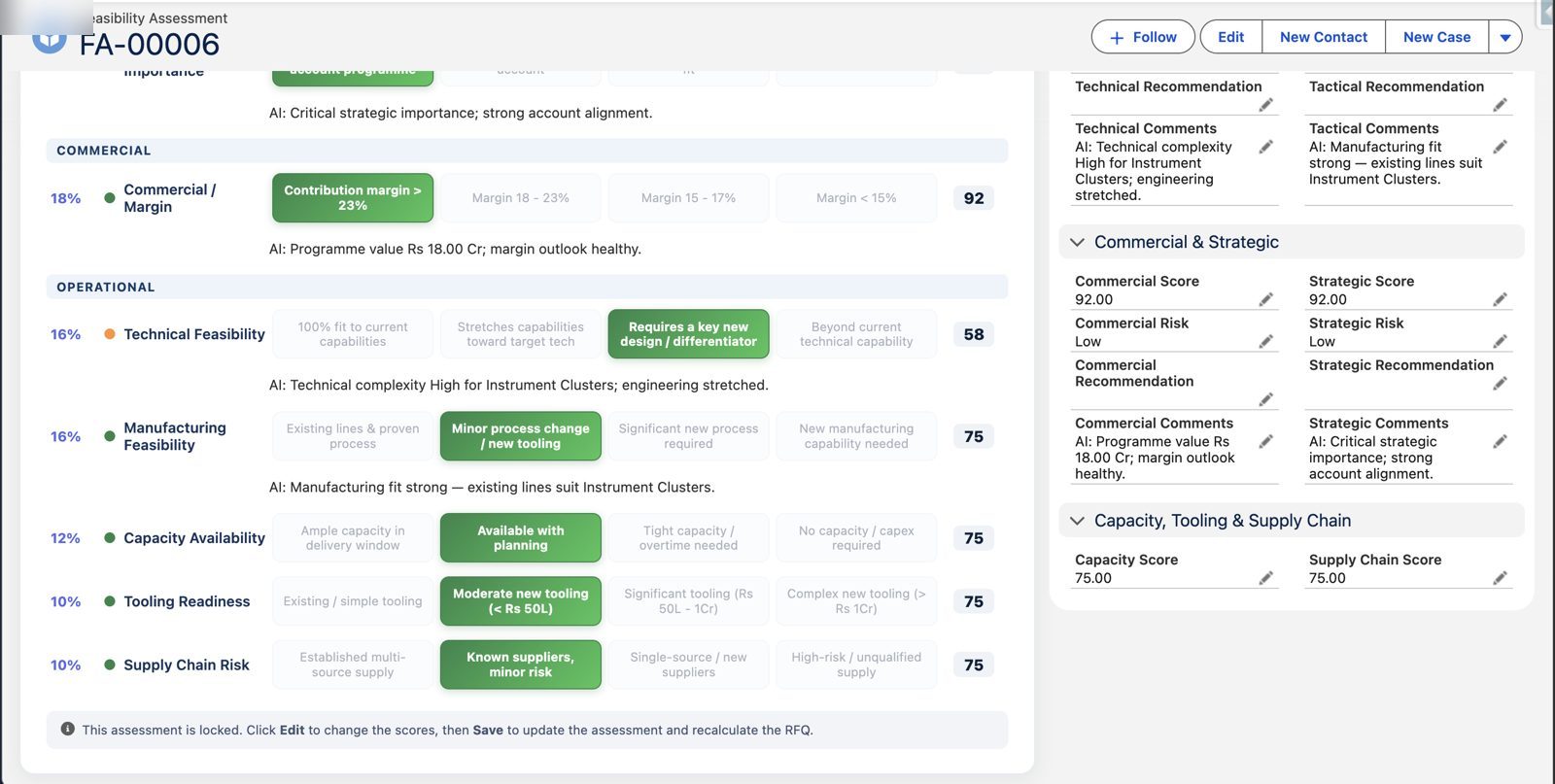The height and width of the screenshot is (784, 1555).
Task: Edit Commercial Recommendation pencil icon
Action: click(x=1265, y=399)
